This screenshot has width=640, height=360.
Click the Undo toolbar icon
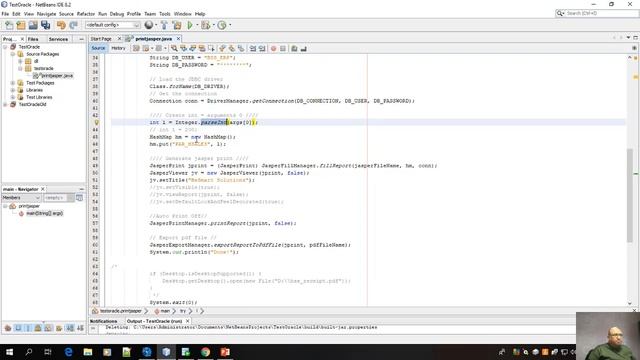click(x=61, y=25)
